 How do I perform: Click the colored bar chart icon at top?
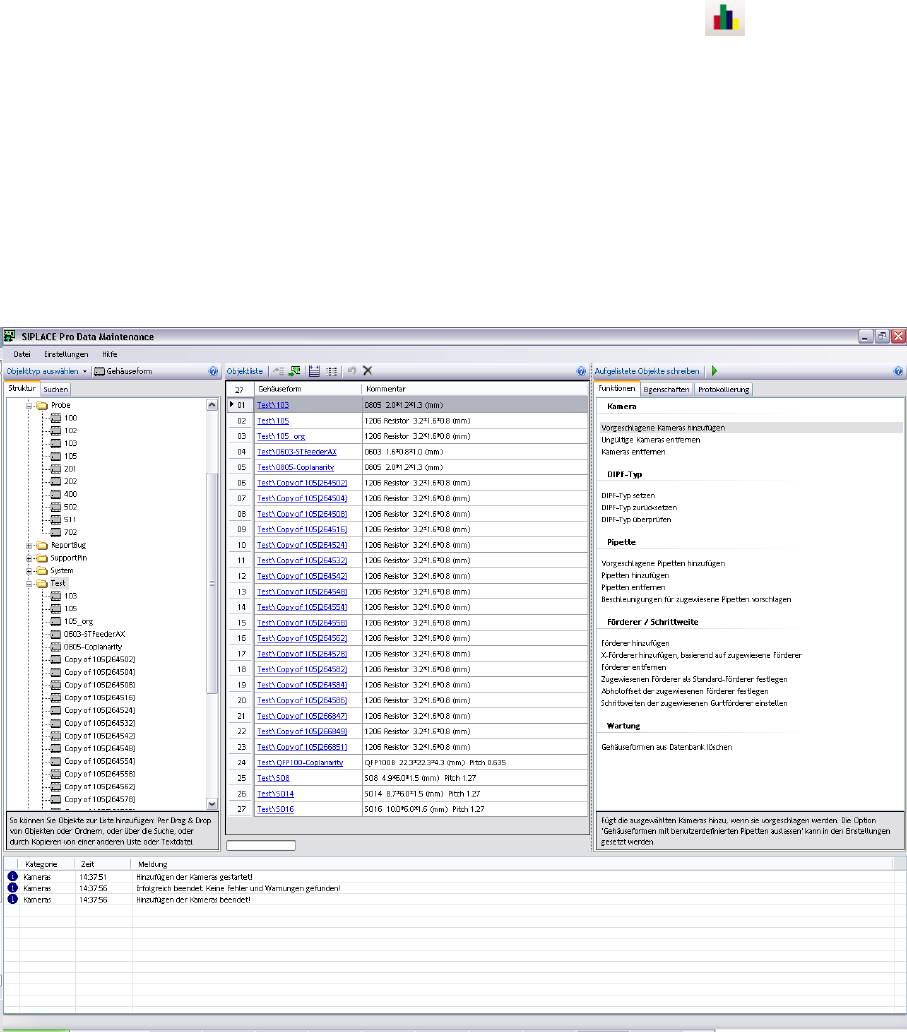(725, 18)
